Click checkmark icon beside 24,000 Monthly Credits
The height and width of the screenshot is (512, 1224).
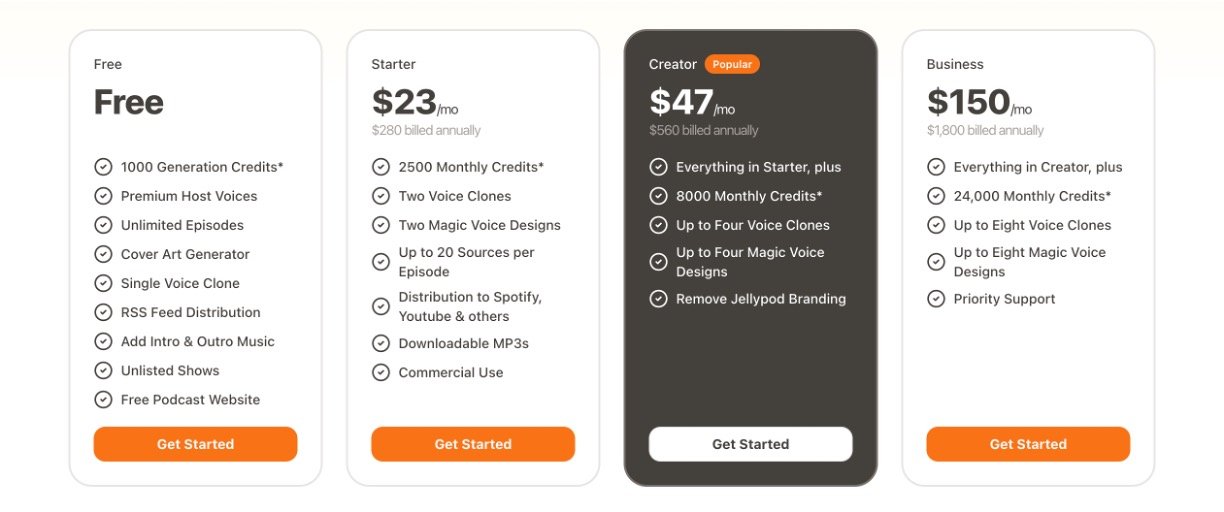pos(936,196)
